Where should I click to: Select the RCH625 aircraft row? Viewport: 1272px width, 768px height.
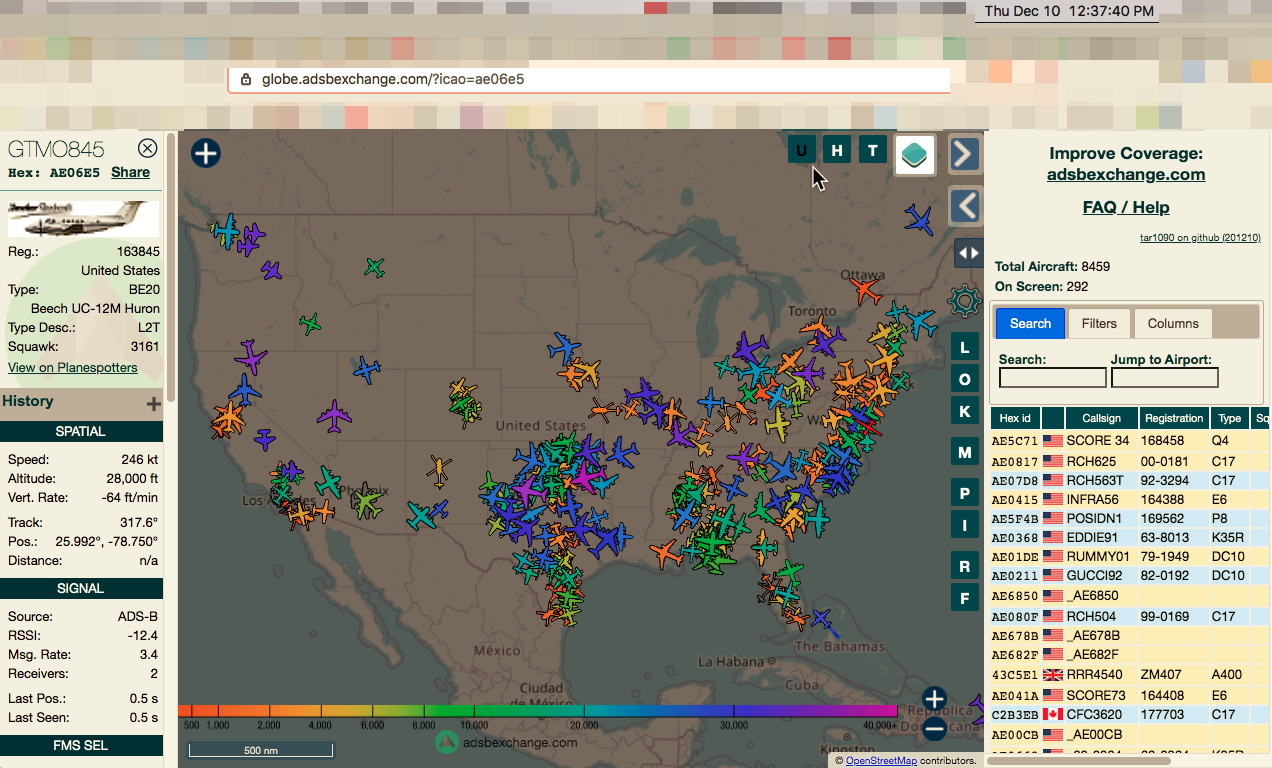click(1130, 460)
